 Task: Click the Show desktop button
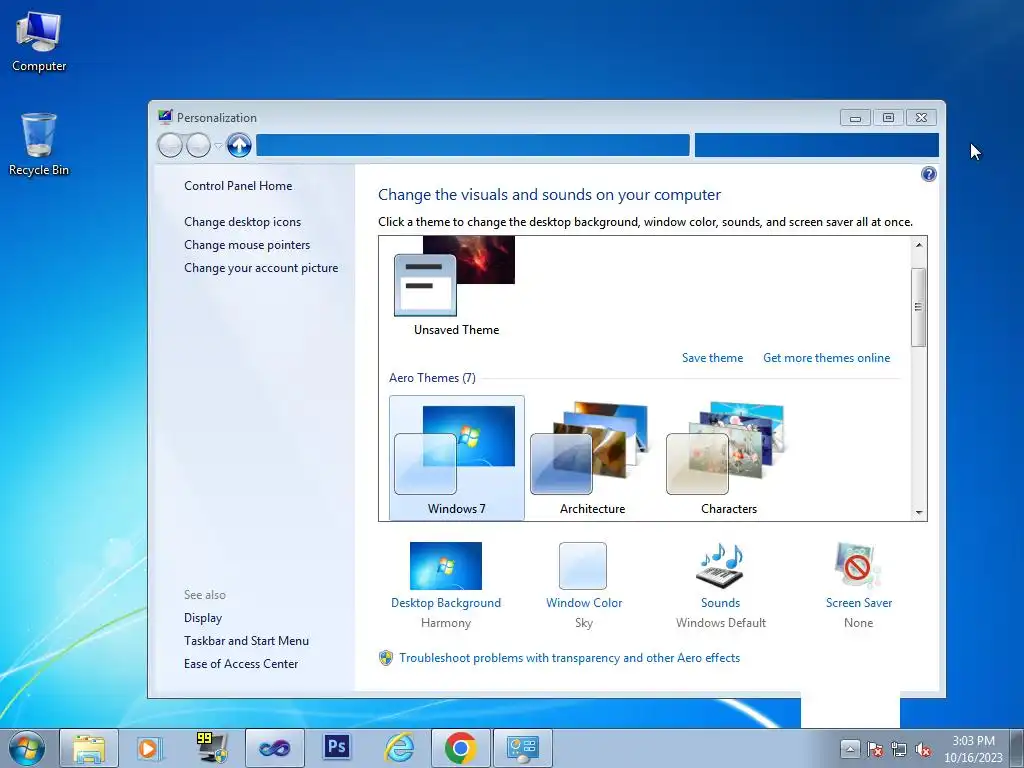tap(1017, 748)
